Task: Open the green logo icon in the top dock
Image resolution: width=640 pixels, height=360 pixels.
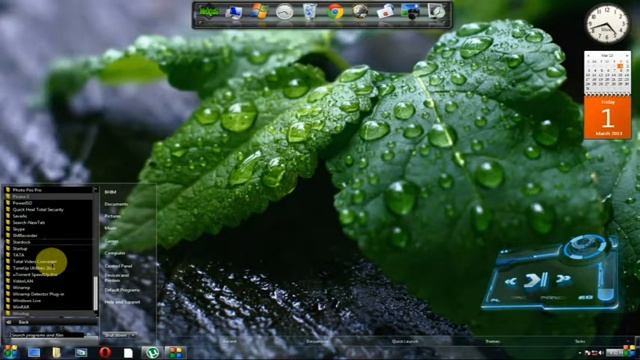Action: pos(209,13)
